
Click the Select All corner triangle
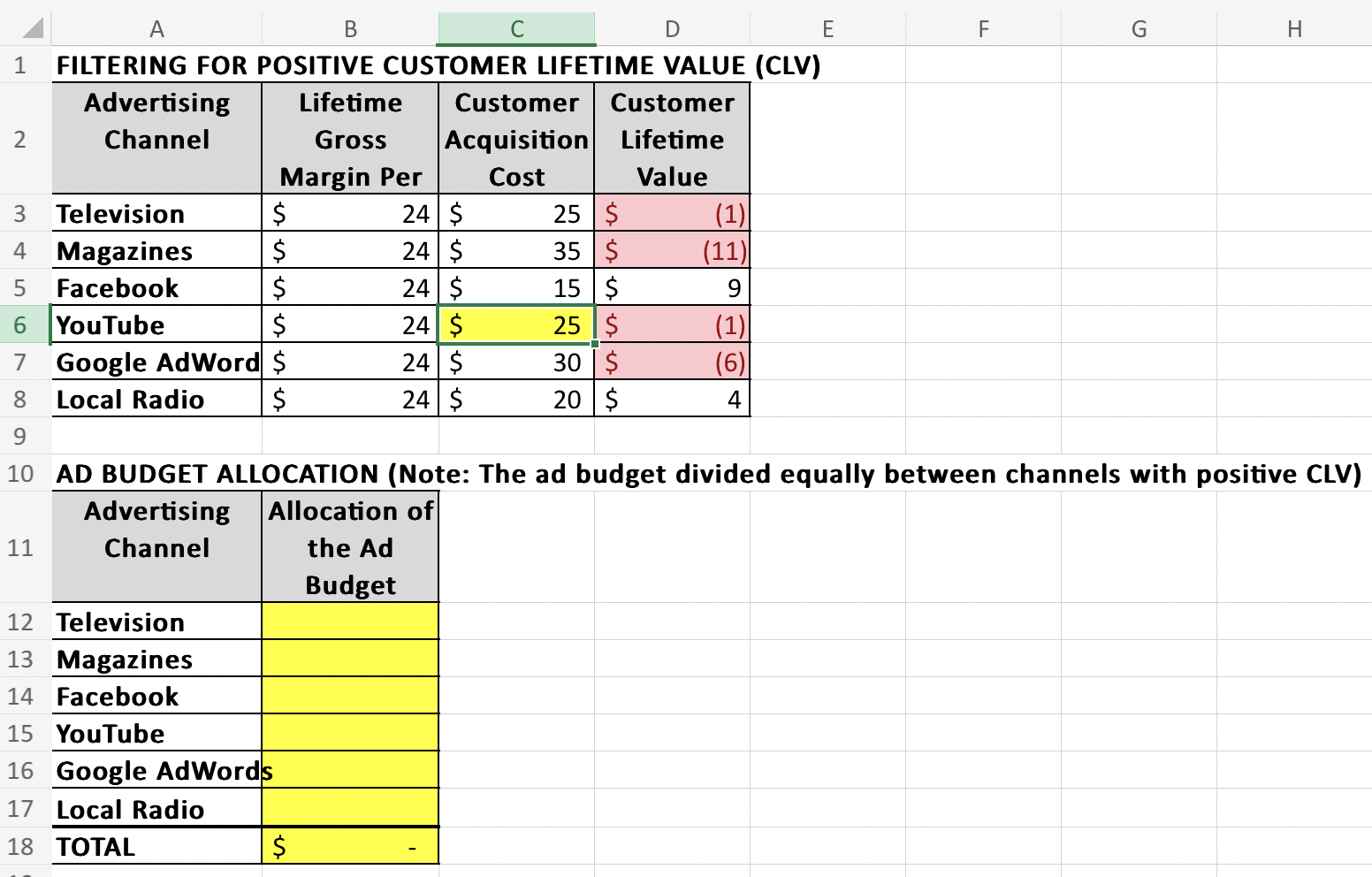coord(33,29)
